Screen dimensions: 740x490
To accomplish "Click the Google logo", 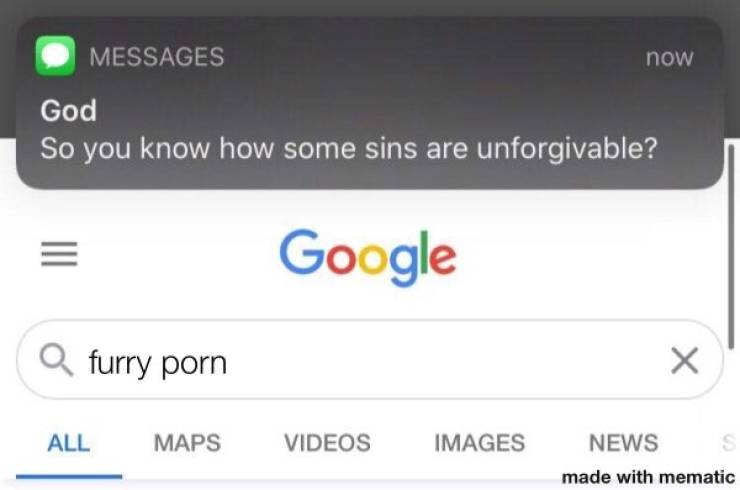I will [x=368, y=257].
